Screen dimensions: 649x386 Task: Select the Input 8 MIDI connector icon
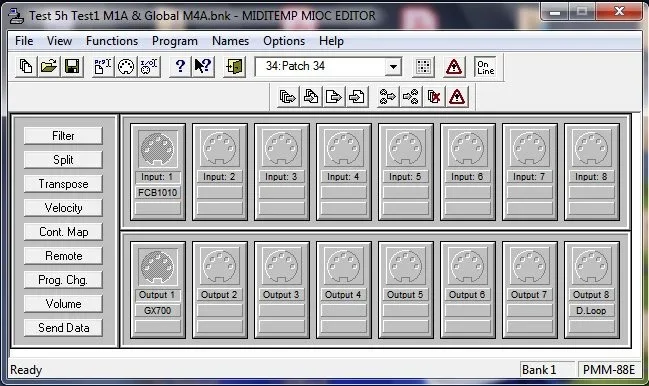click(x=592, y=149)
